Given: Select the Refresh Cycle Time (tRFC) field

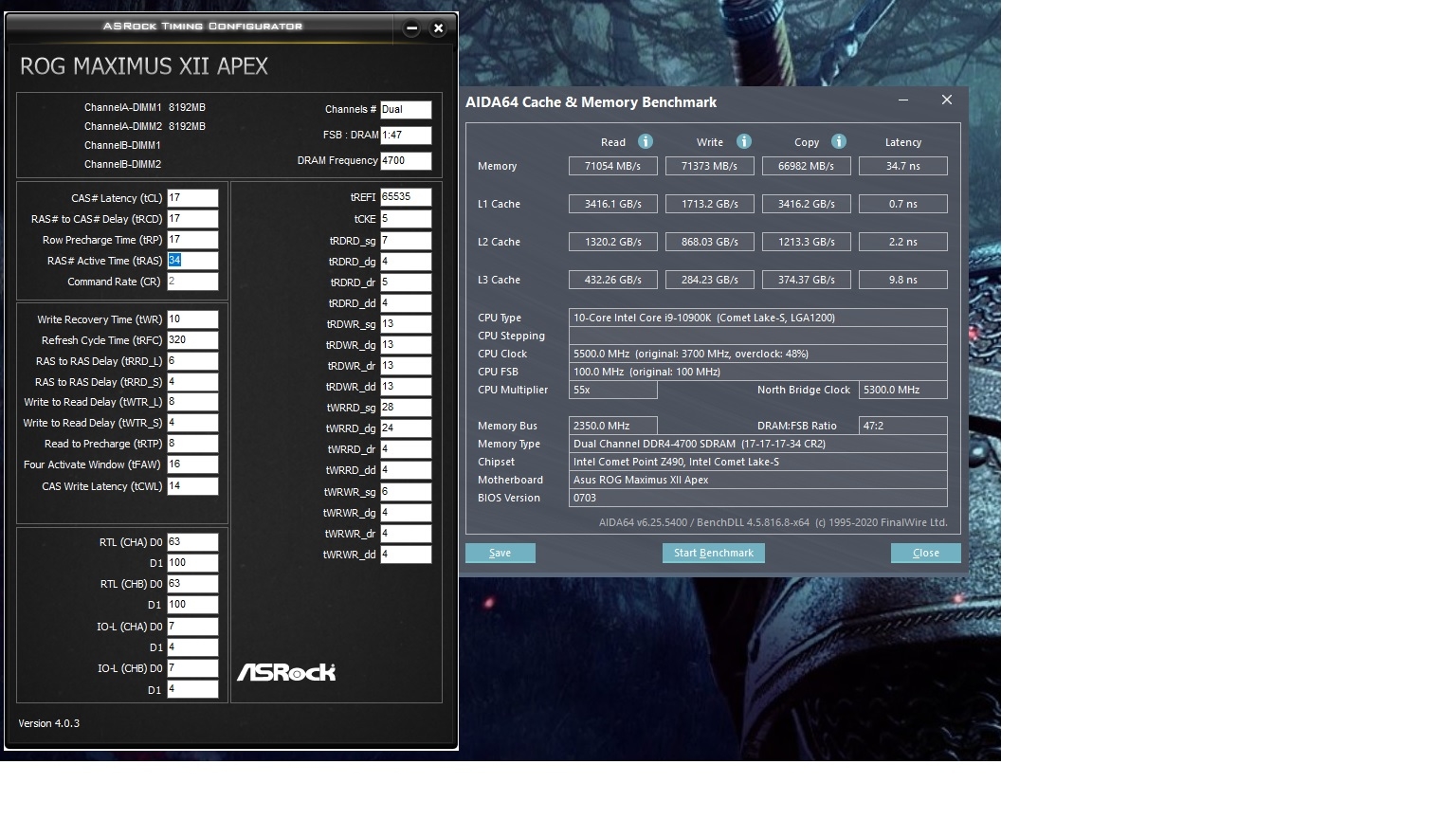Looking at the screenshot, I should click(x=193, y=340).
